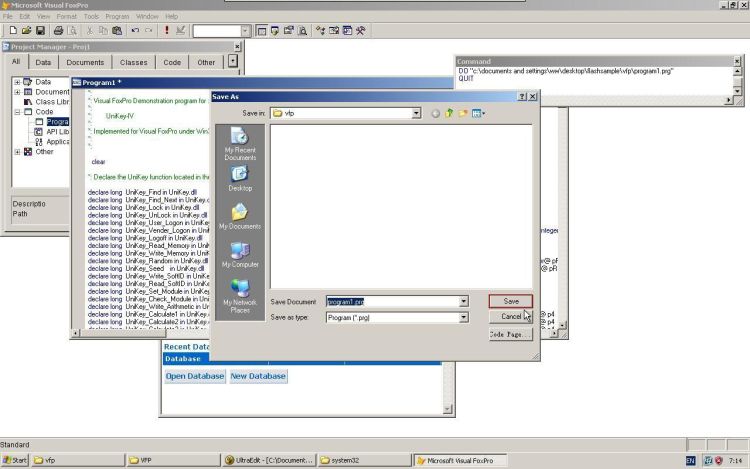
Task: Click the New Database link
Action: point(258,376)
